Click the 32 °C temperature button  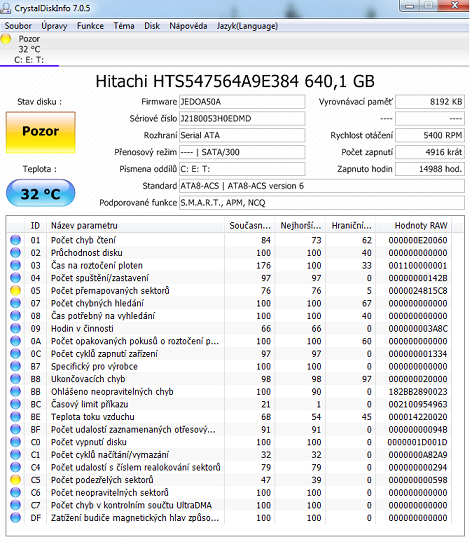[x=40, y=193]
